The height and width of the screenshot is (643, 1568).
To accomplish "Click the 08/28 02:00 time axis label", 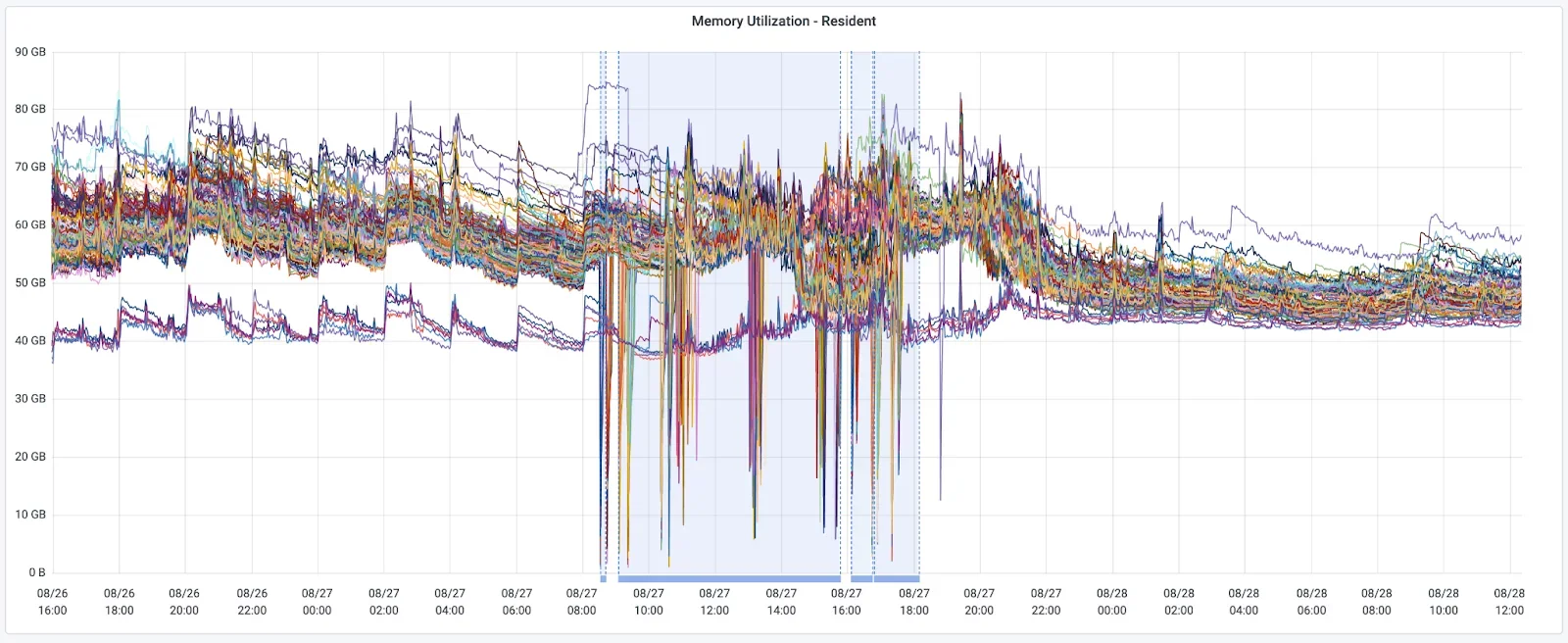I will [x=1179, y=602].
